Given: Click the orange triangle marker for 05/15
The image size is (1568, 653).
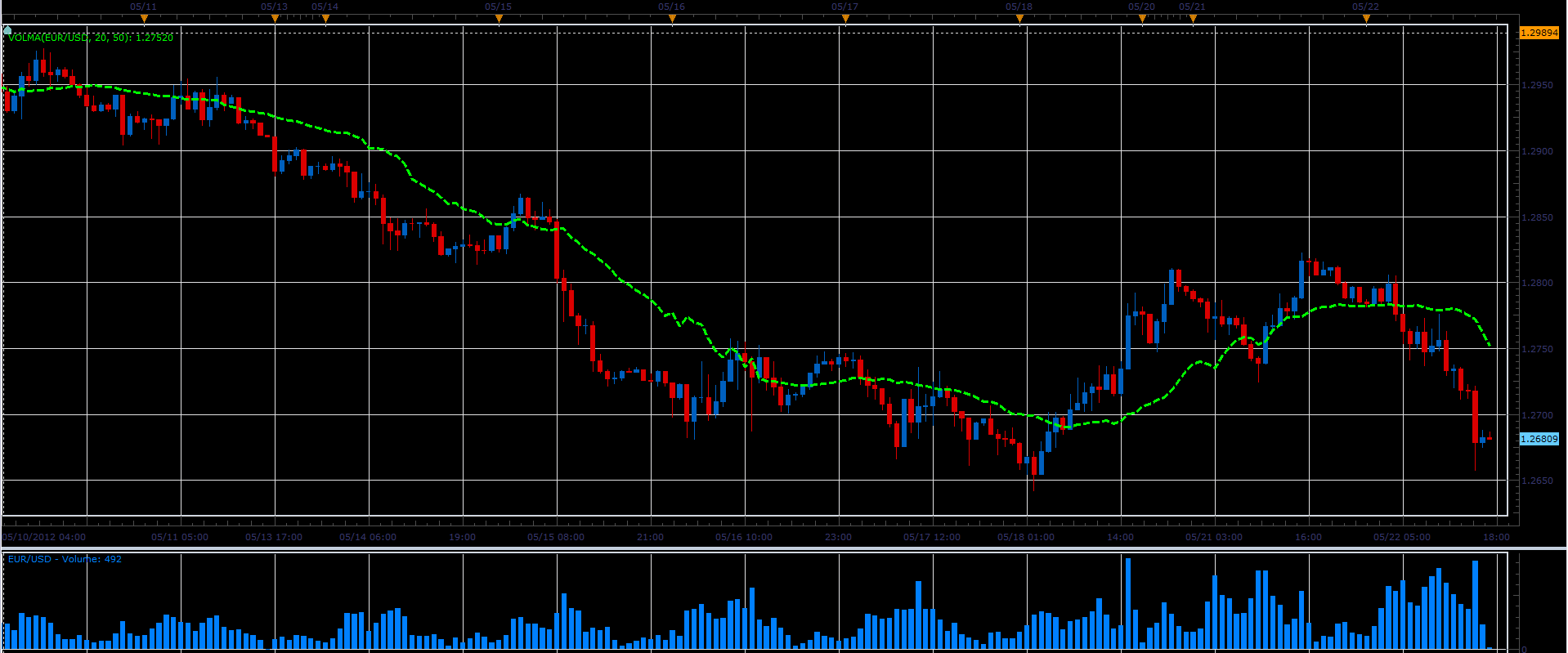Looking at the screenshot, I should tap(499, 18).
